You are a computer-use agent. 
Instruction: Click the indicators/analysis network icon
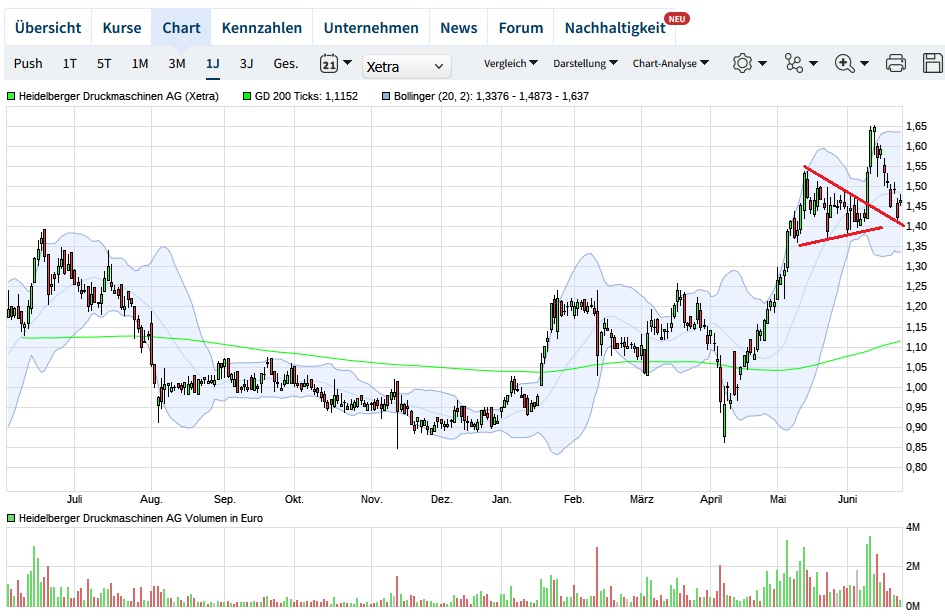point(793,62)
